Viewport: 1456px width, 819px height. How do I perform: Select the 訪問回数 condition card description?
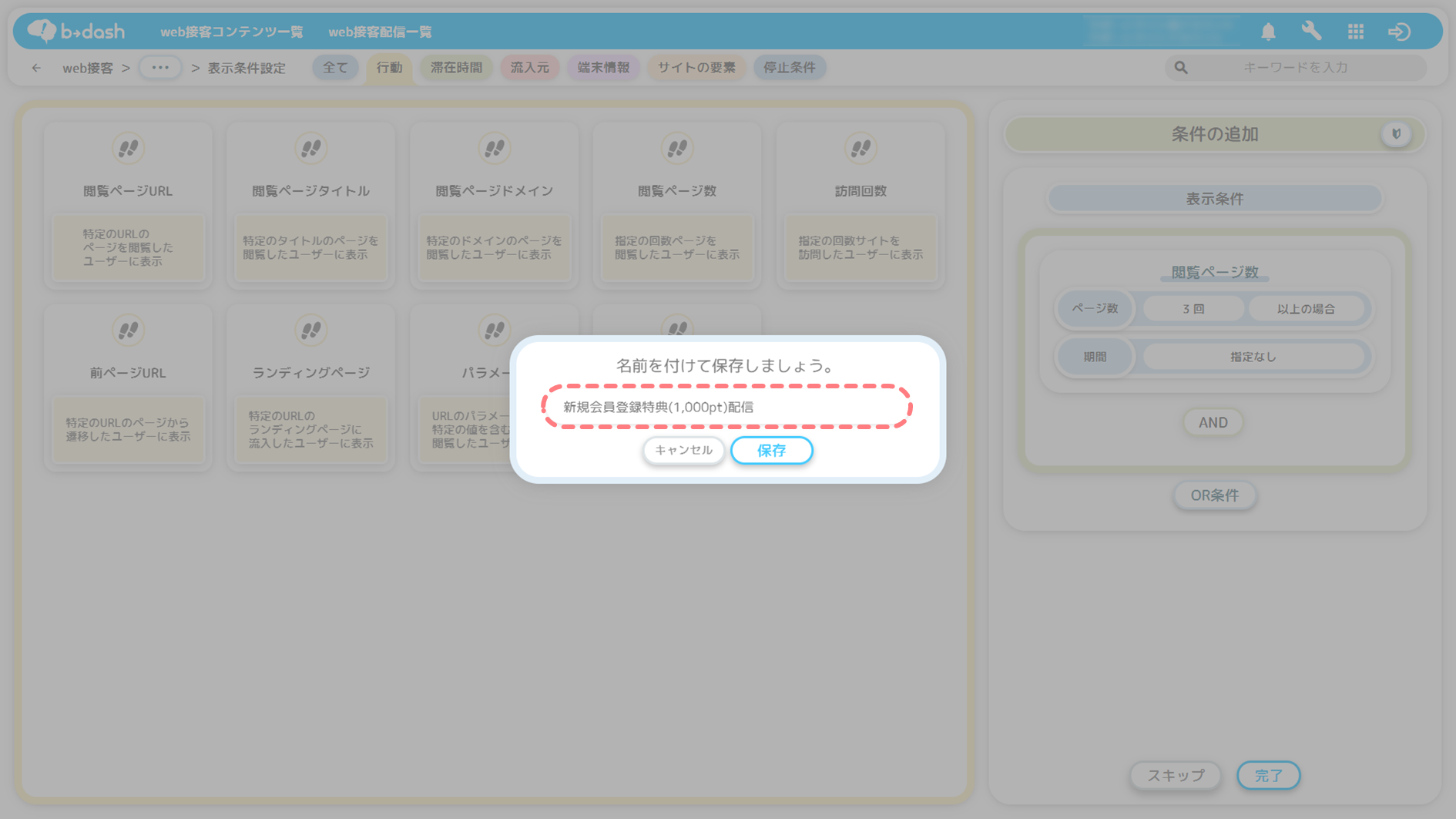point(861,247)
